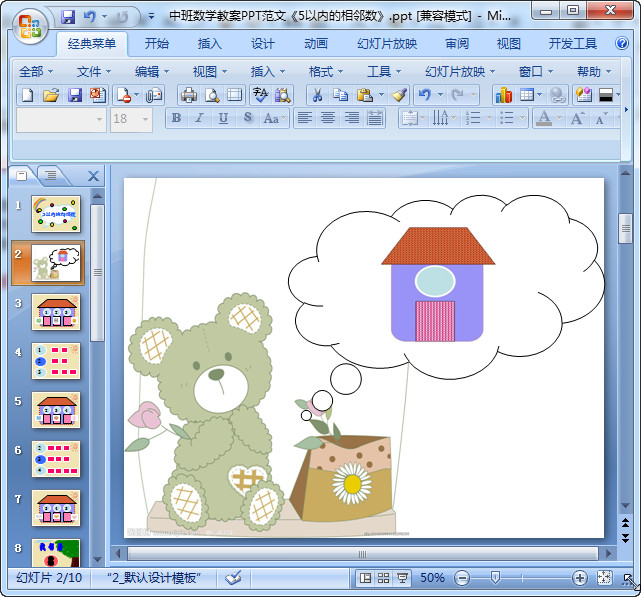This screenshot has height=597, width=641.
Task: Toggle text Shadow formatting
Action: point(247,118)
